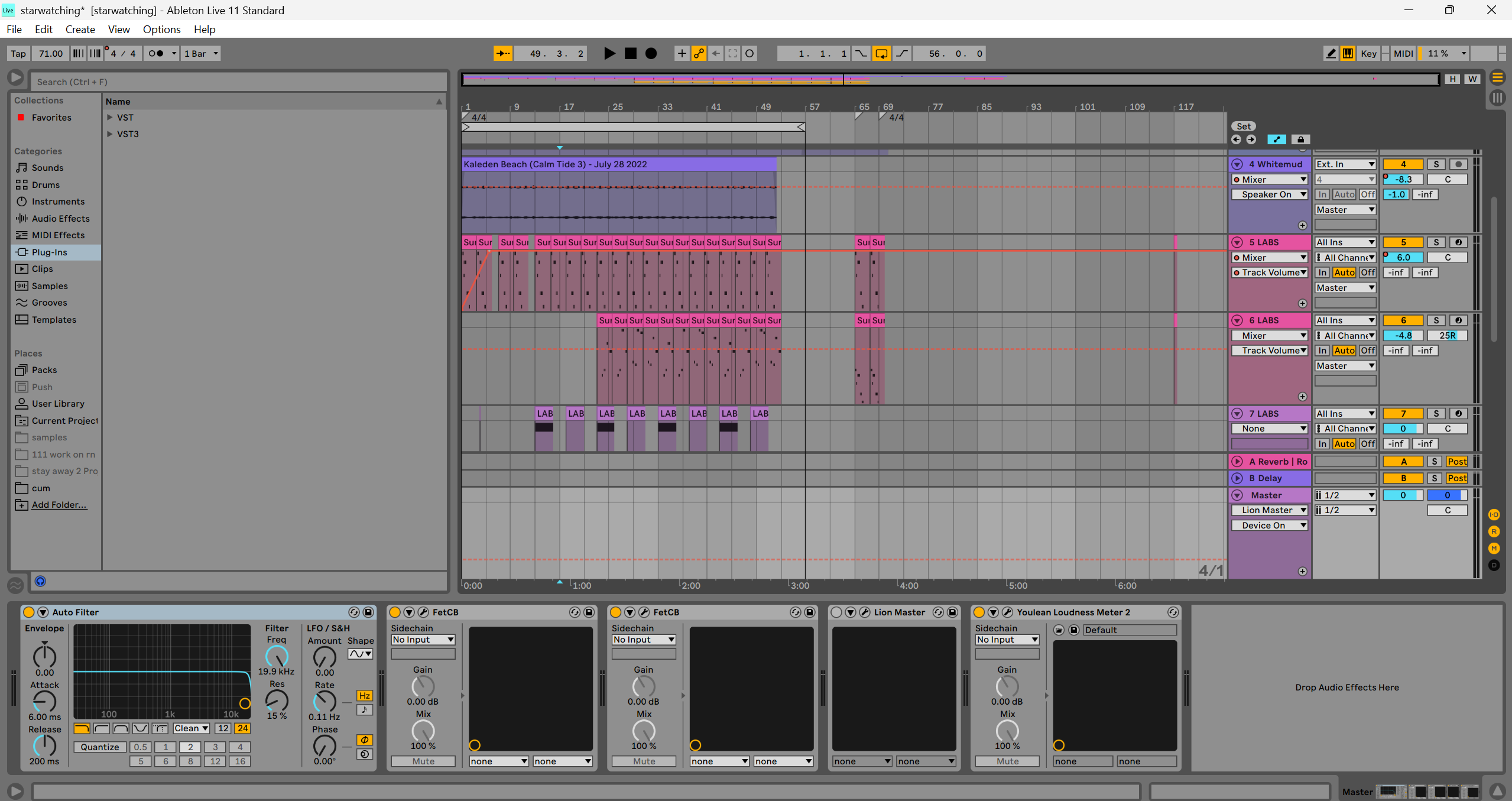
Task: Open the 1 Bar quantization dropdown
Action: 201,53
